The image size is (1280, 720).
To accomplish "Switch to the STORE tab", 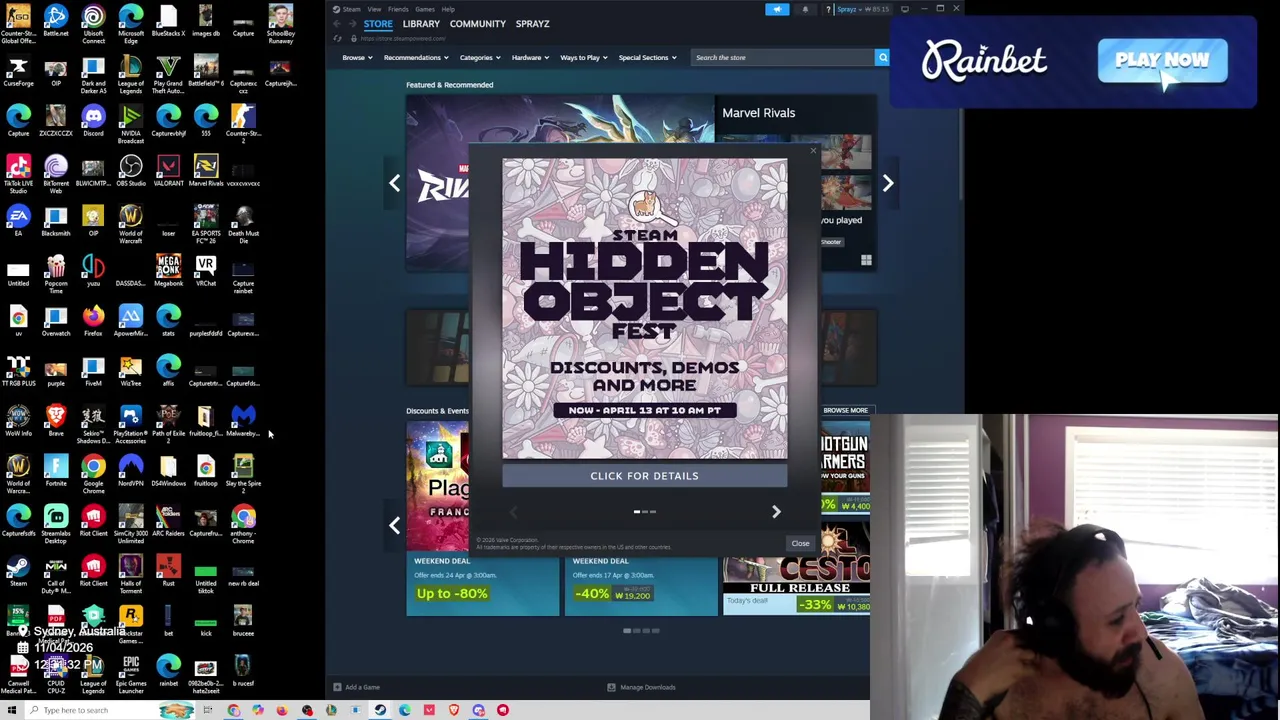I will (x=378, y=23).
